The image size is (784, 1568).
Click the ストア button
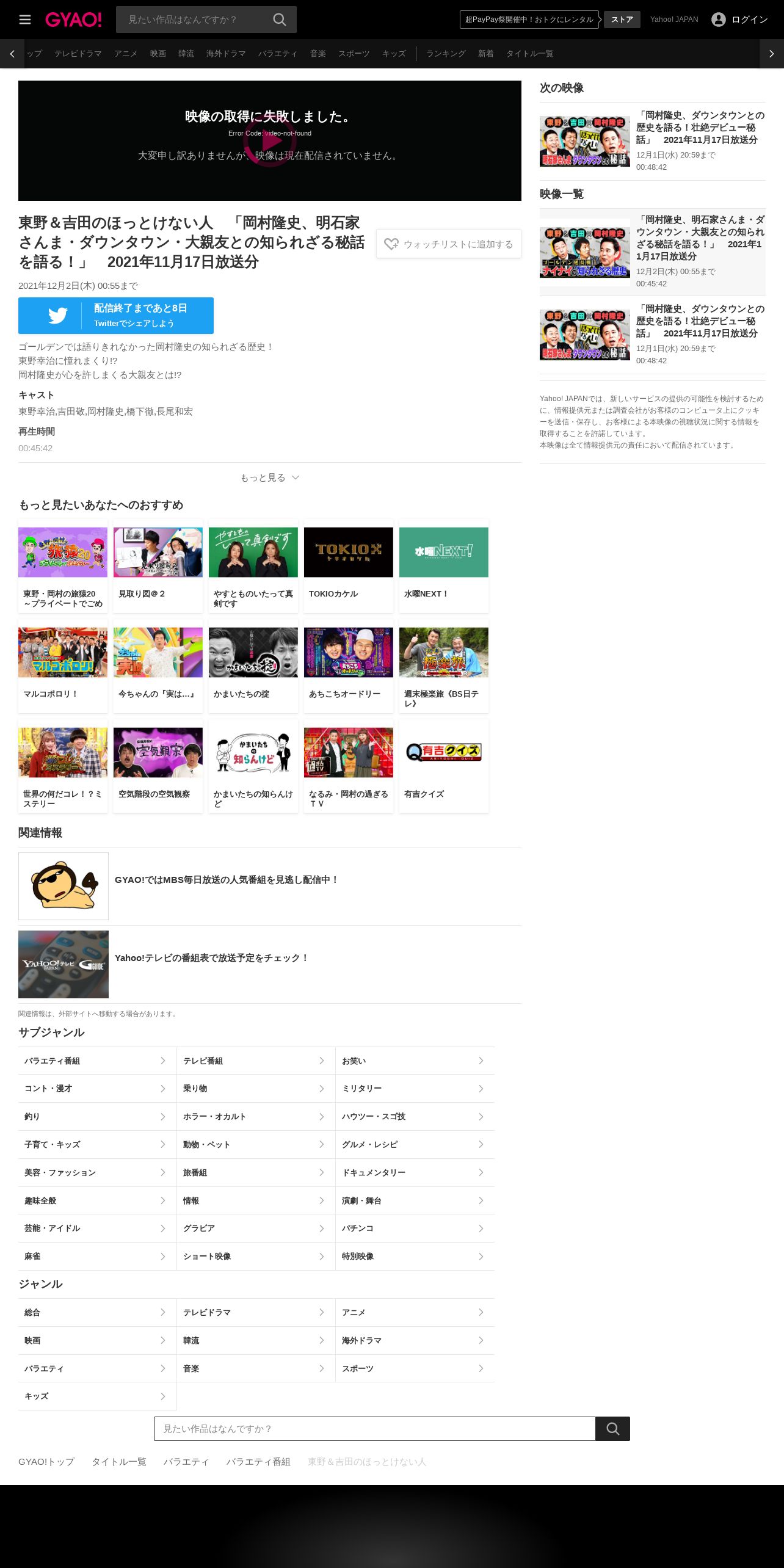[x=622, y=20]
